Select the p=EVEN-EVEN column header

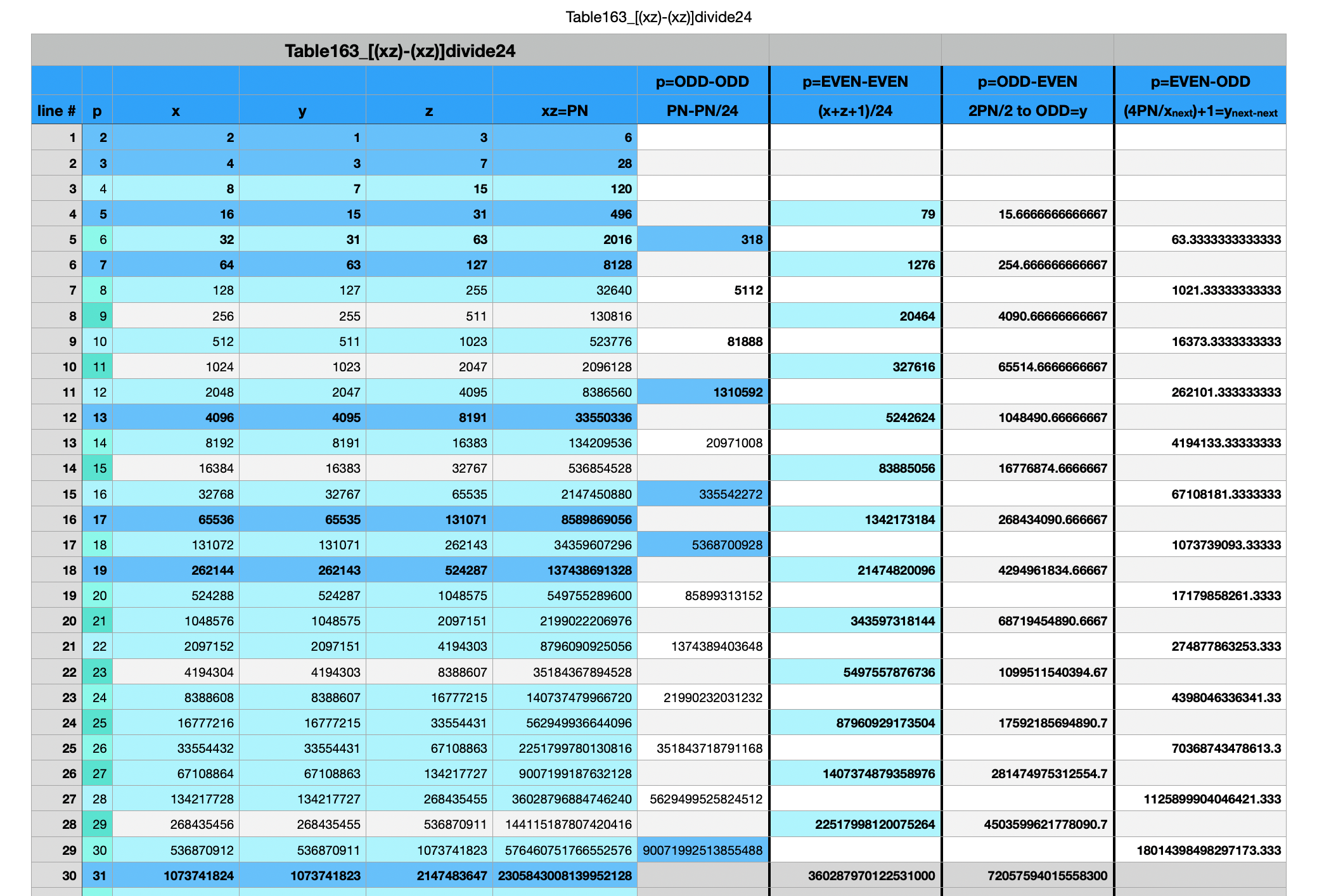(855, 82)
